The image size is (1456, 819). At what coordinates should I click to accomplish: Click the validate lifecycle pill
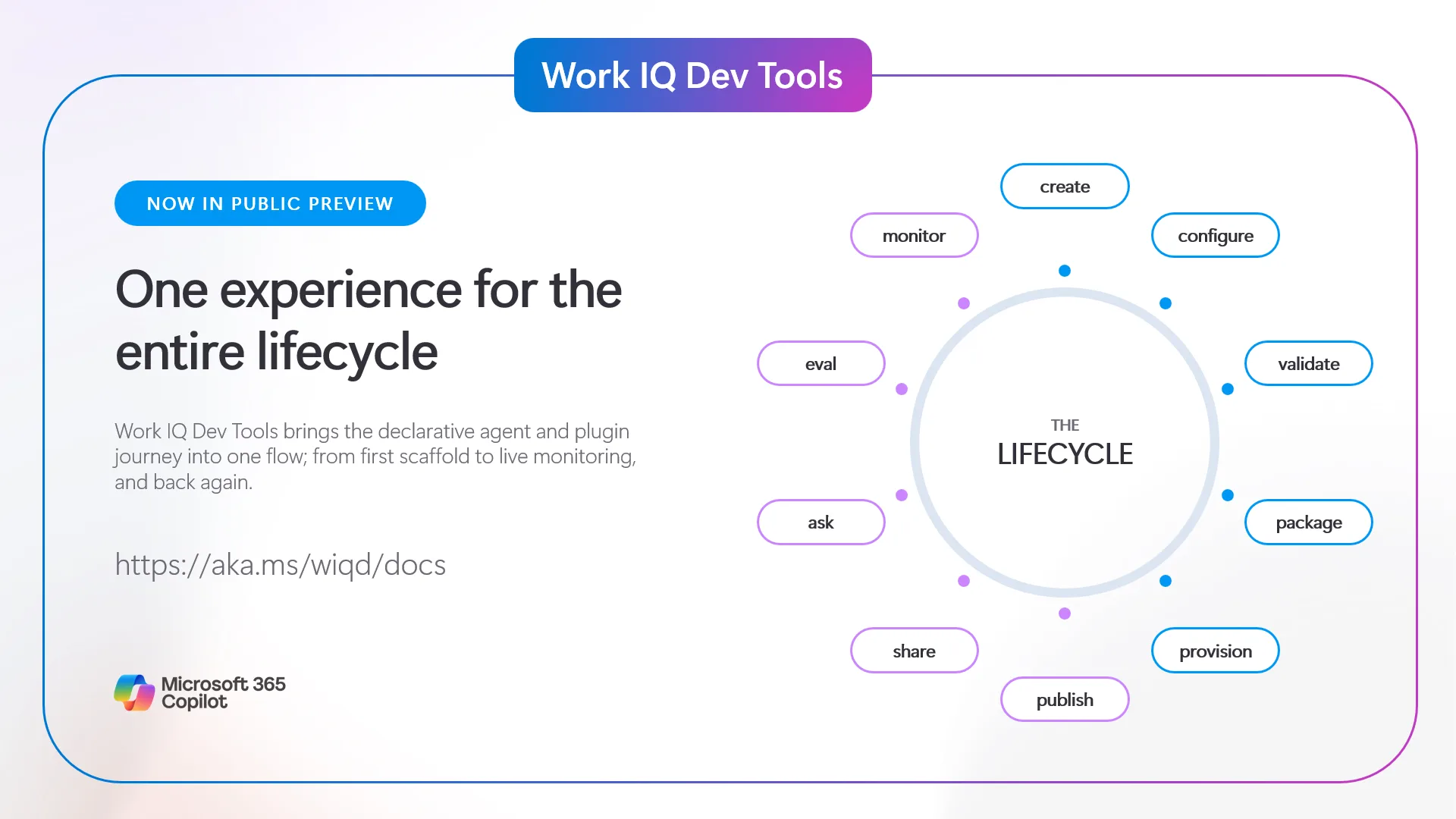click(x=1309, y=363)
